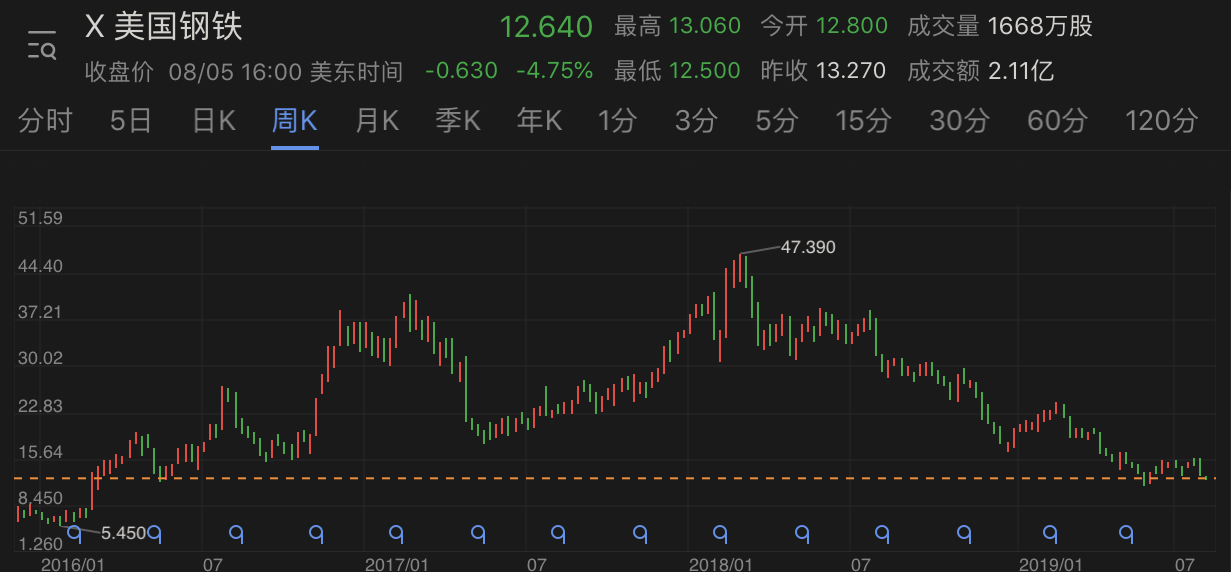The image size is (1231, 572).
Task: Click the 今开 12.800 open value
Action: pyautogui.click(x=824, y=26)
